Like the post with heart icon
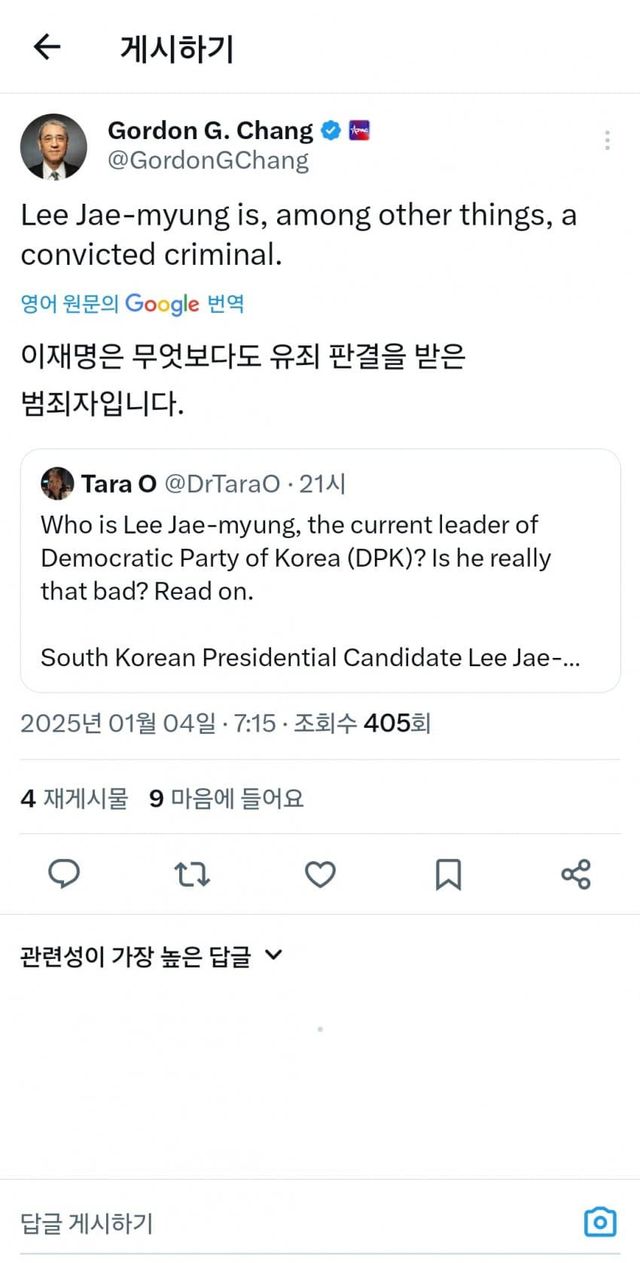This screenshot has width=640, height=1263. point(320,875)
